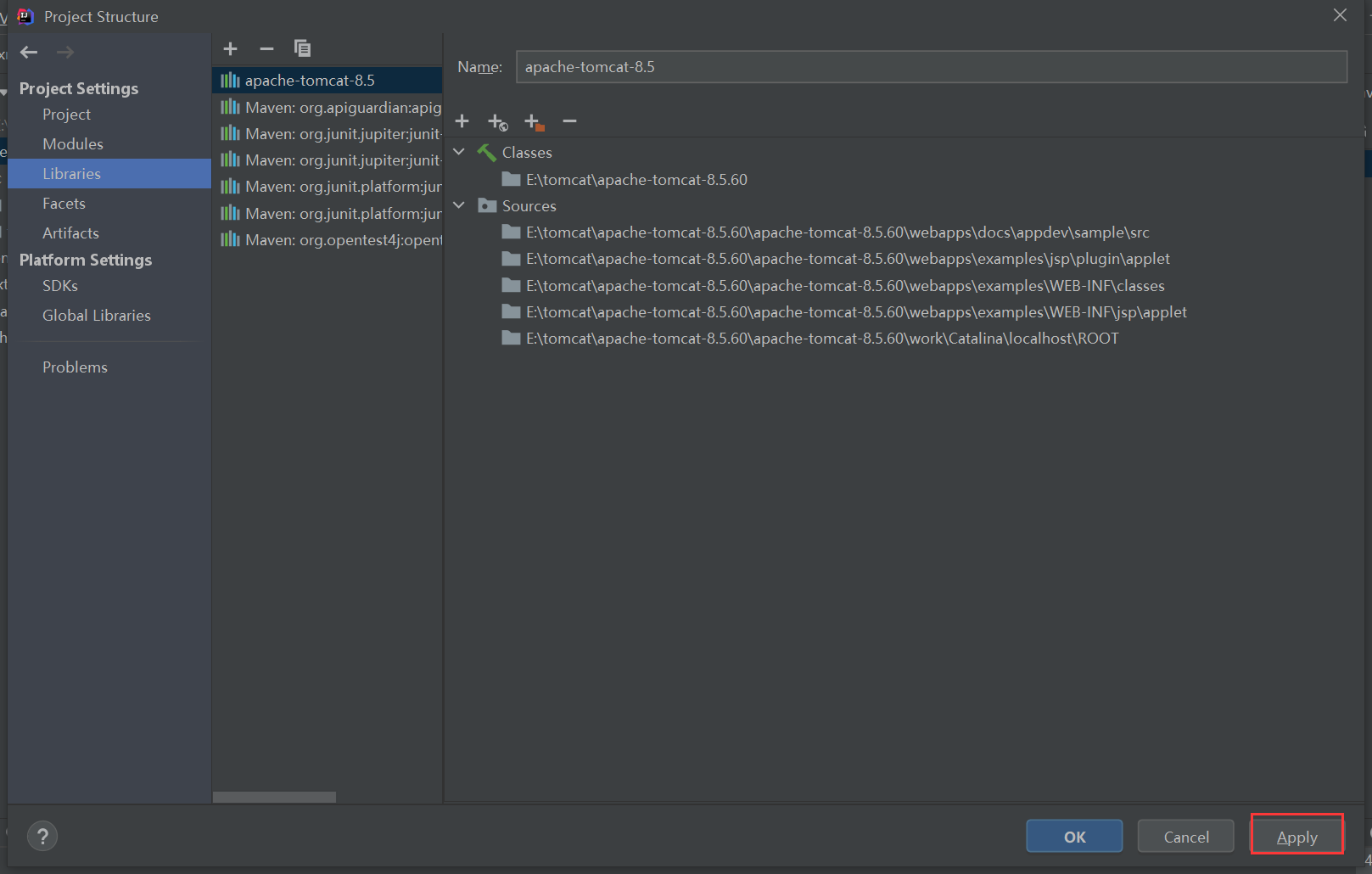Click folder icon of E:\tomcat\apache-tomcat-8.5.60 classes
This screenshot has width=1372, height=874.
click(511, 179)
